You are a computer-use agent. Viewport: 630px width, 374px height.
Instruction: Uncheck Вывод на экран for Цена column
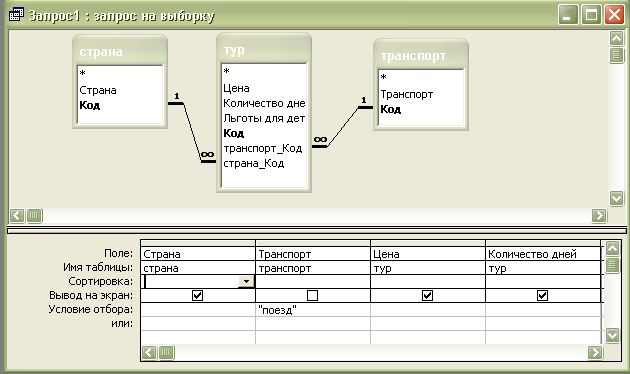click(427, 296)
